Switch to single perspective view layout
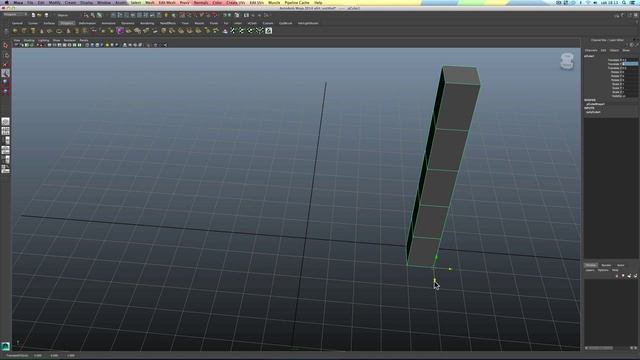This screenshot has height=360, width=640. [x=5, y=122]
